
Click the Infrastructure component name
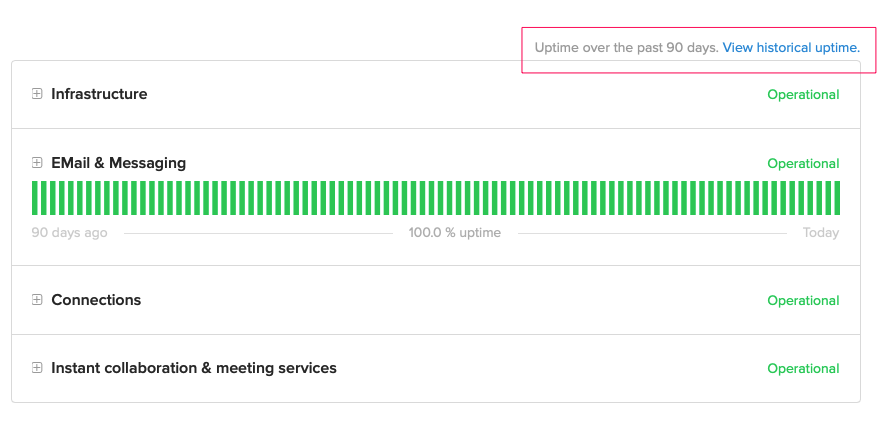click(99, 94)
